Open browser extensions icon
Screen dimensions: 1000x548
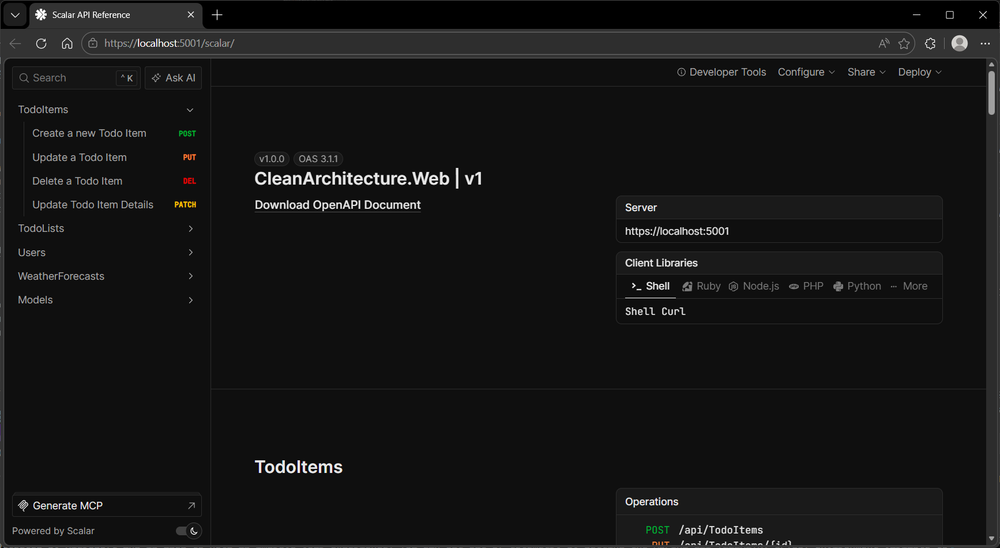coord(930,43)
